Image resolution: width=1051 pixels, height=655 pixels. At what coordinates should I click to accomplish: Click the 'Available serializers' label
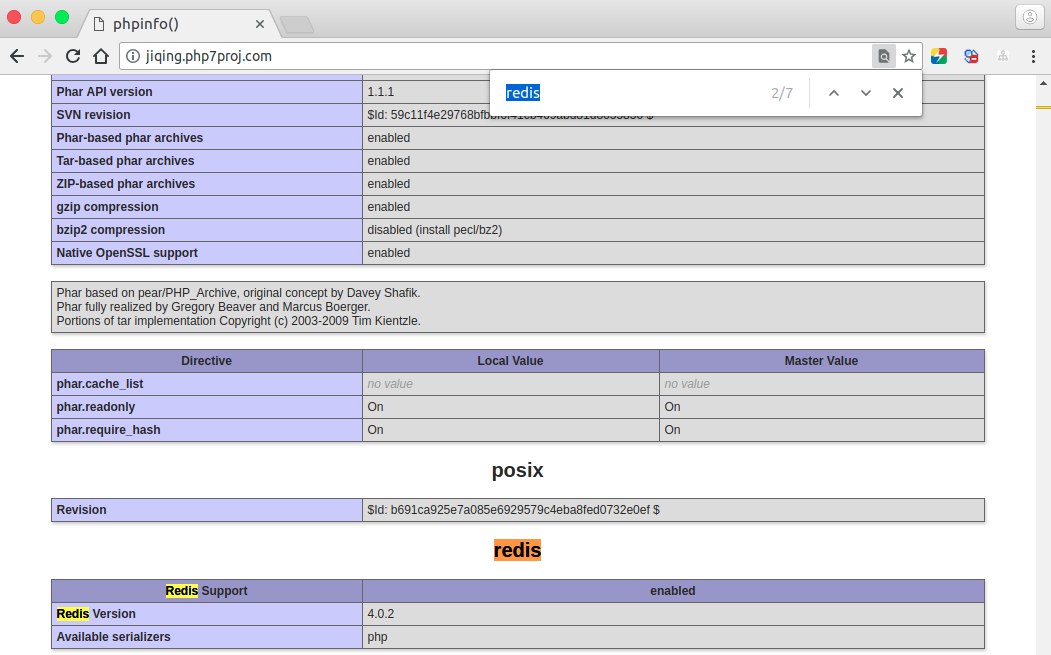[113, 637]
